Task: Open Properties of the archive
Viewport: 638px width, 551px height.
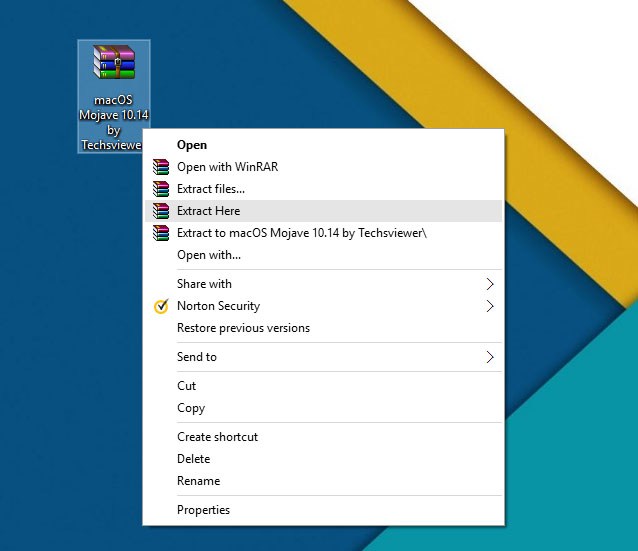Action: [x=323, y=509]
